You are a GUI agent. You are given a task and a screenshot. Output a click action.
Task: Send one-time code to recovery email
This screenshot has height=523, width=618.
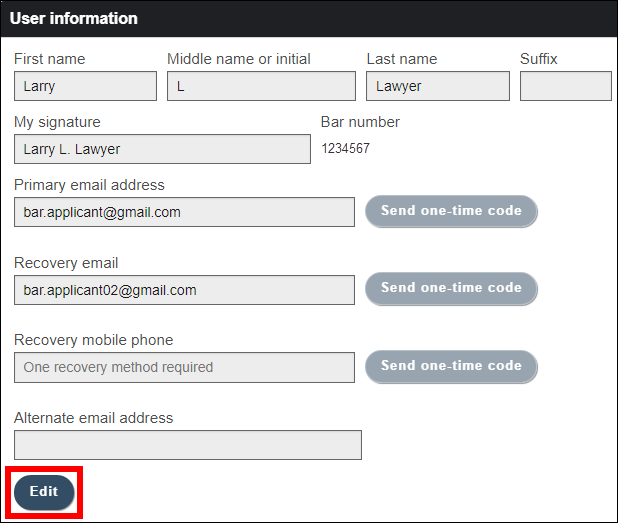tap(451, 288)
